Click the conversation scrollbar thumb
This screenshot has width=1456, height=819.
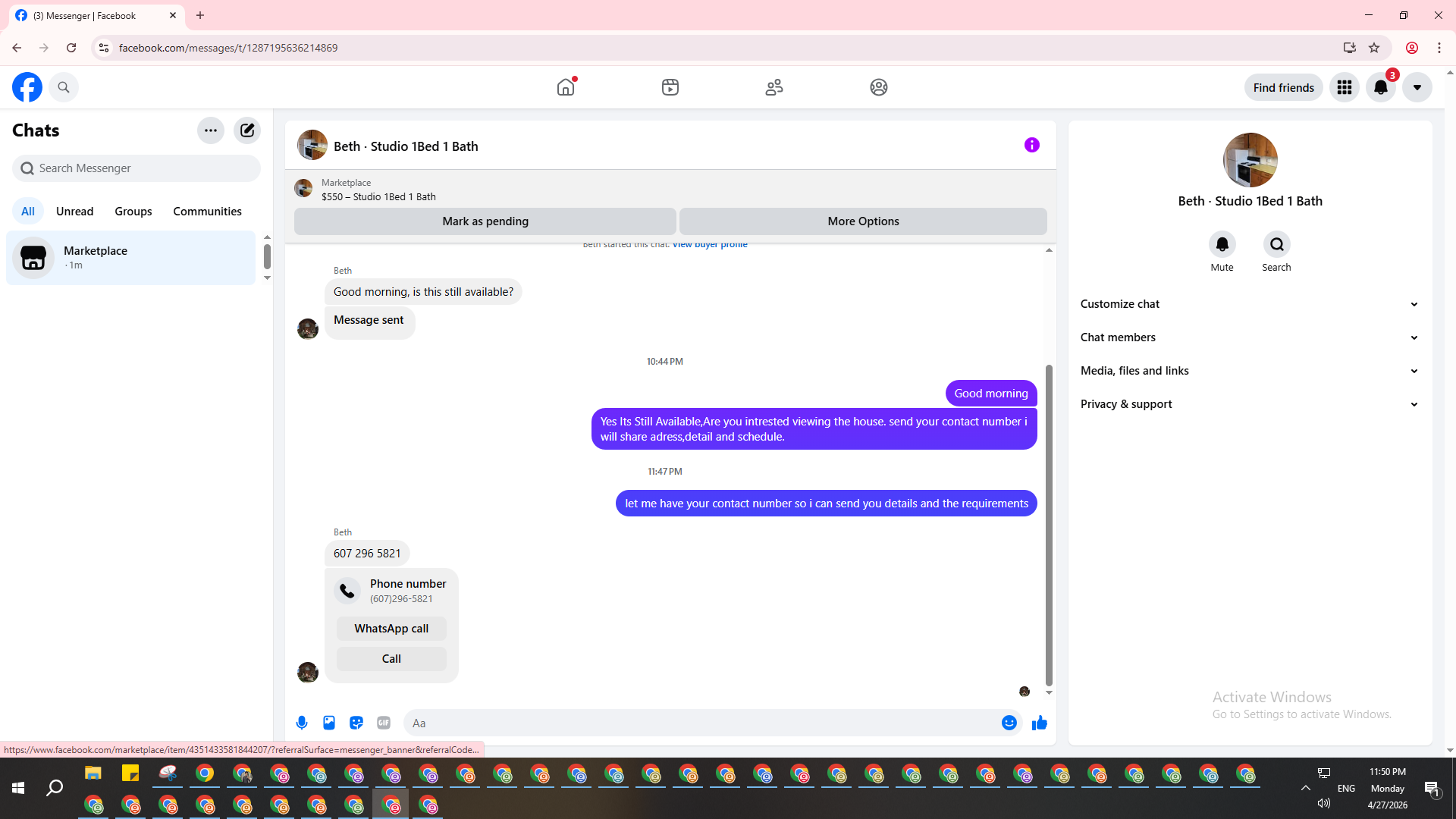click(1049, 525)
